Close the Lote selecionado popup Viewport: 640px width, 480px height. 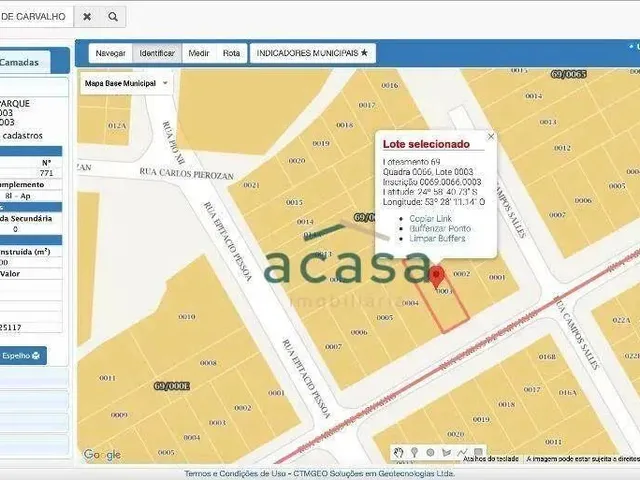click(x=491, y=137)
